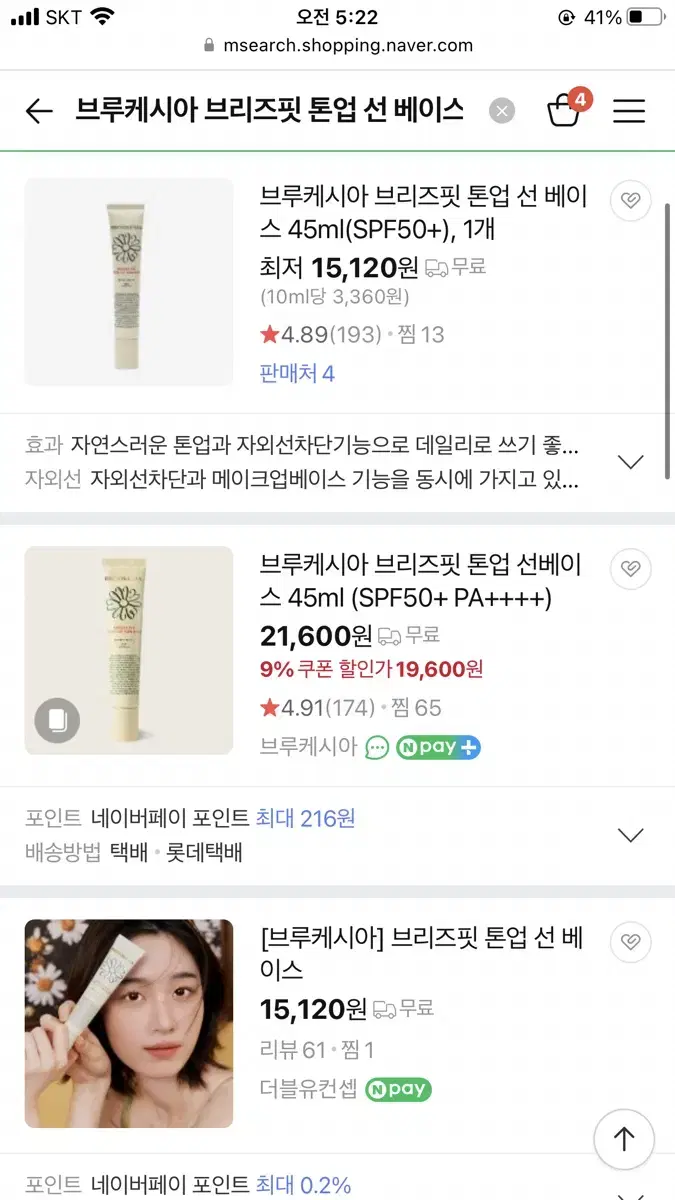The height and width of the screenshot is (1200, 675).
Task: Tap the back arrow icon
Action: (x=39, y=111)
